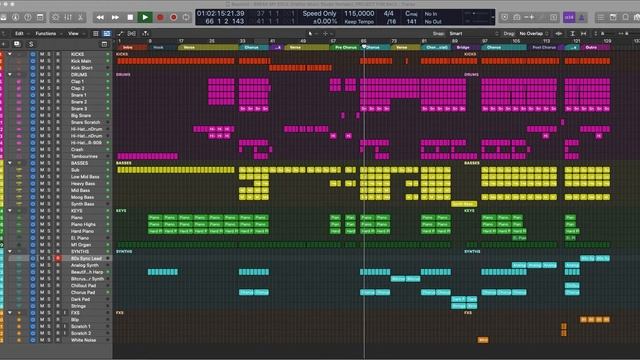This screenshot has height=360, width=640.
Task: Click the tempo value 115,0000
Action: [x=359, y=14]
